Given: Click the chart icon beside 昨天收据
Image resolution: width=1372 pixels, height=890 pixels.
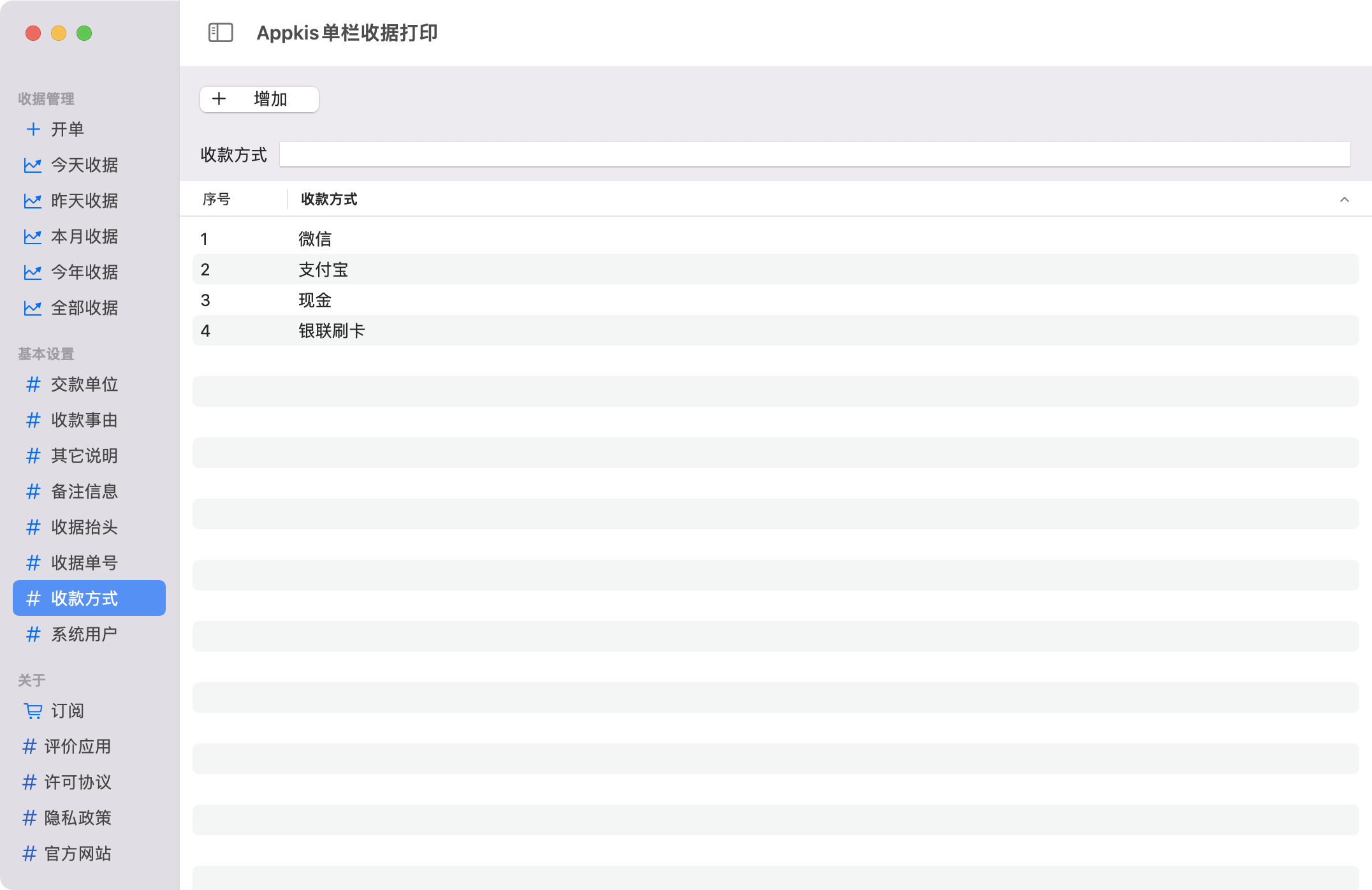Looking at the screenshot, I should (33, 201).
